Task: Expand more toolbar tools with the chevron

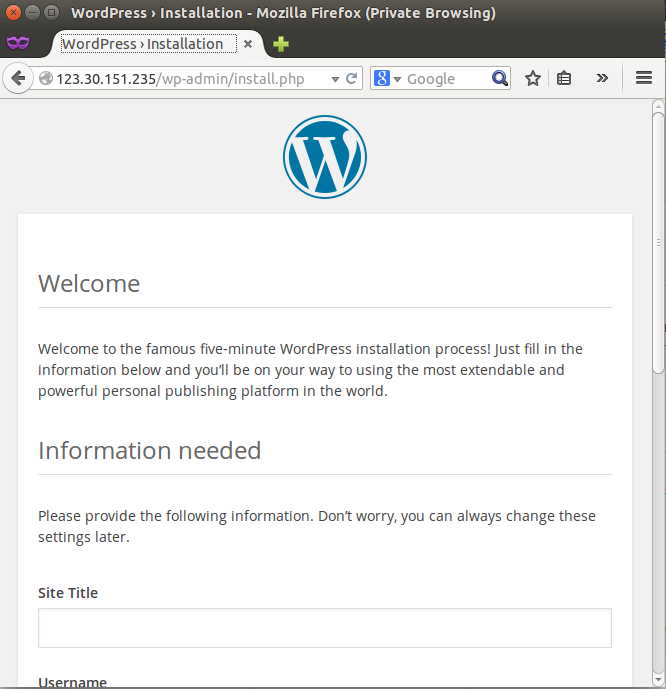Action: tap(602, 78)
